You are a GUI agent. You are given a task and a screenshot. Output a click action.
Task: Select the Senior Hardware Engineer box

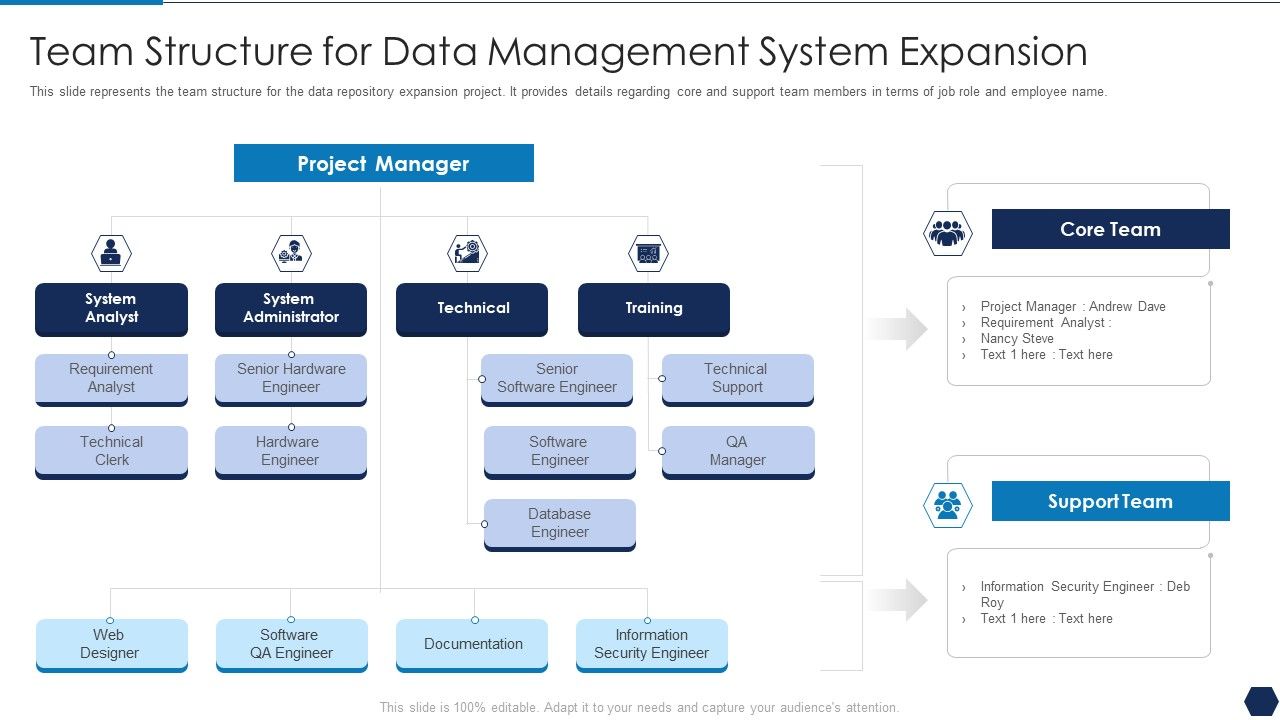291,380
